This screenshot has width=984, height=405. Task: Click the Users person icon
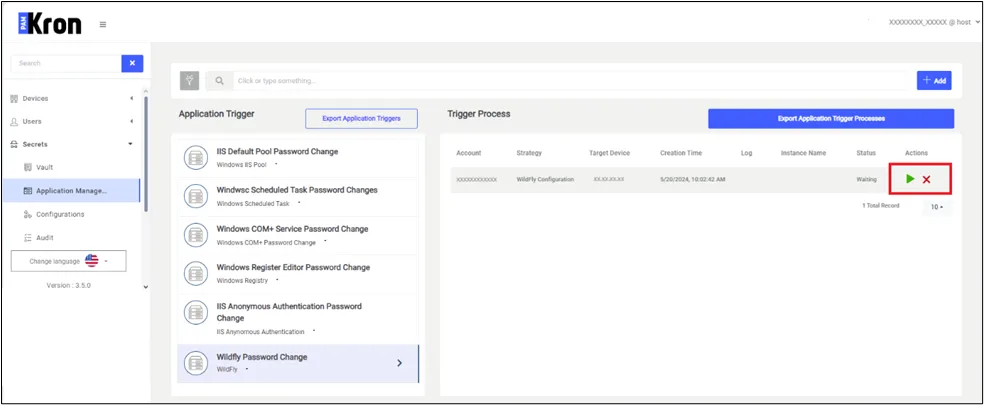[14, 122]
